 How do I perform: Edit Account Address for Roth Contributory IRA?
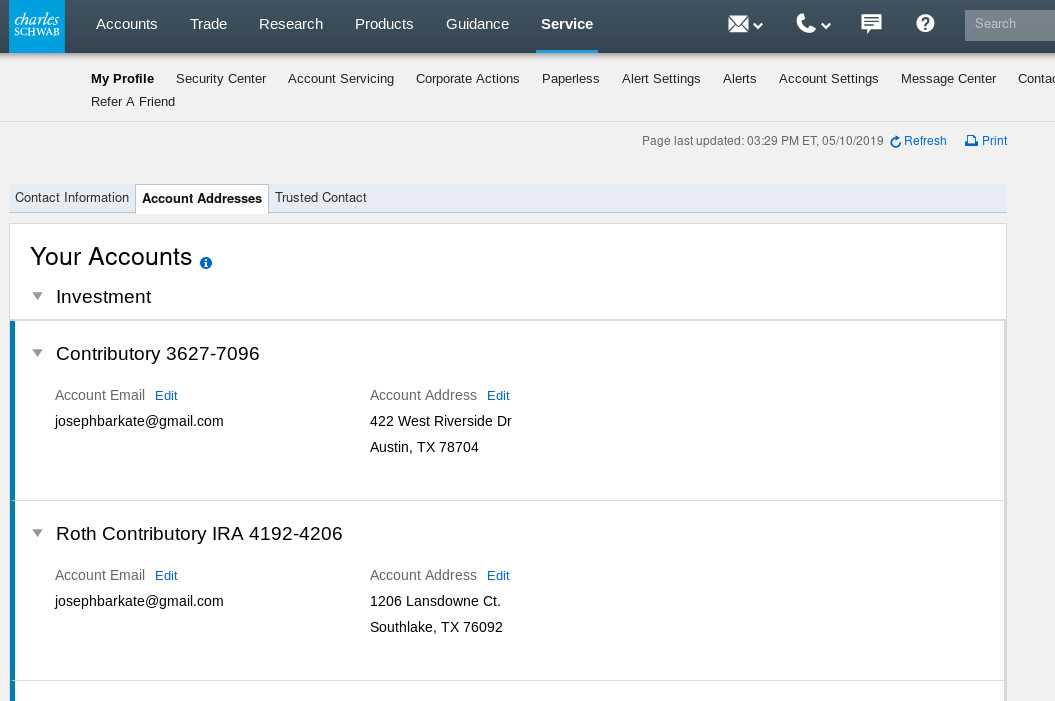(498, 576)
